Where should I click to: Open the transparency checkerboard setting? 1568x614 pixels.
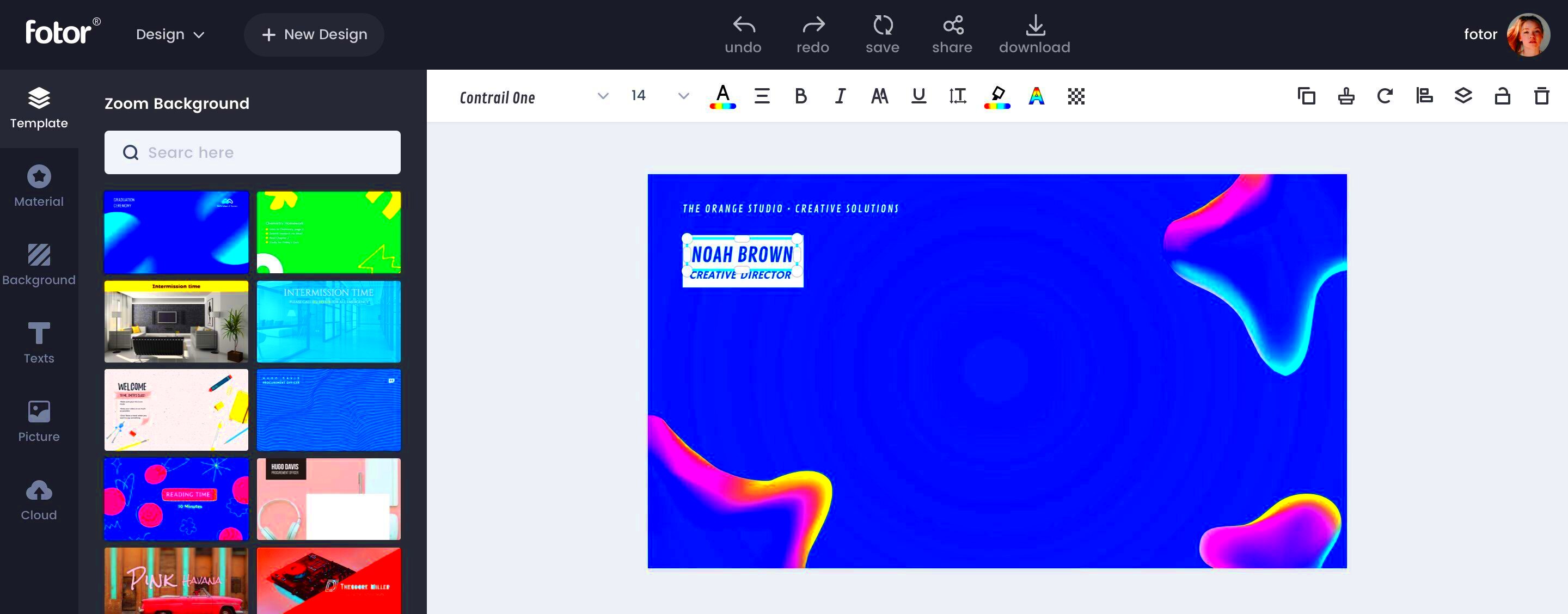[1076, 96]
